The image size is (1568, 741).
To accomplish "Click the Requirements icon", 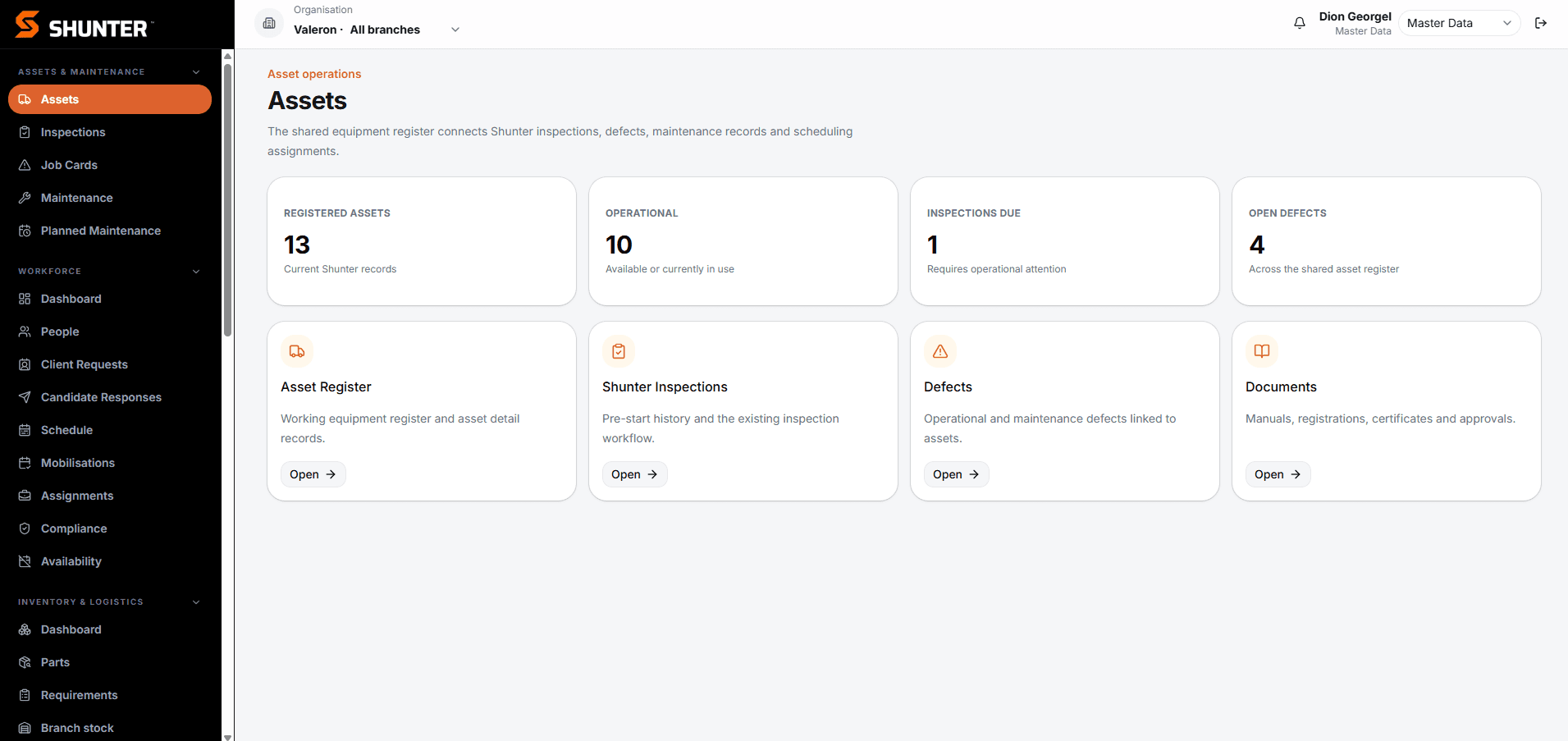I will coord(25,695).
